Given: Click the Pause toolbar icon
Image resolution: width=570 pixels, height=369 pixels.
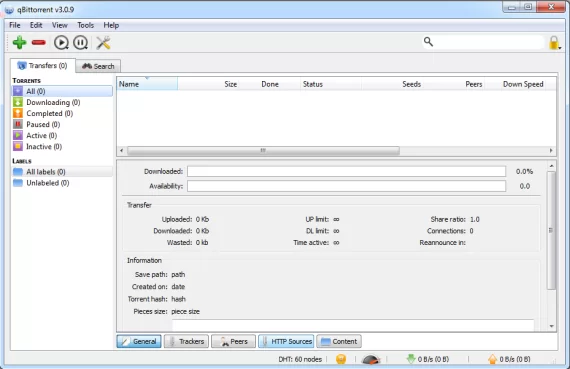Looking at the screenshot, I should [80, 43].
